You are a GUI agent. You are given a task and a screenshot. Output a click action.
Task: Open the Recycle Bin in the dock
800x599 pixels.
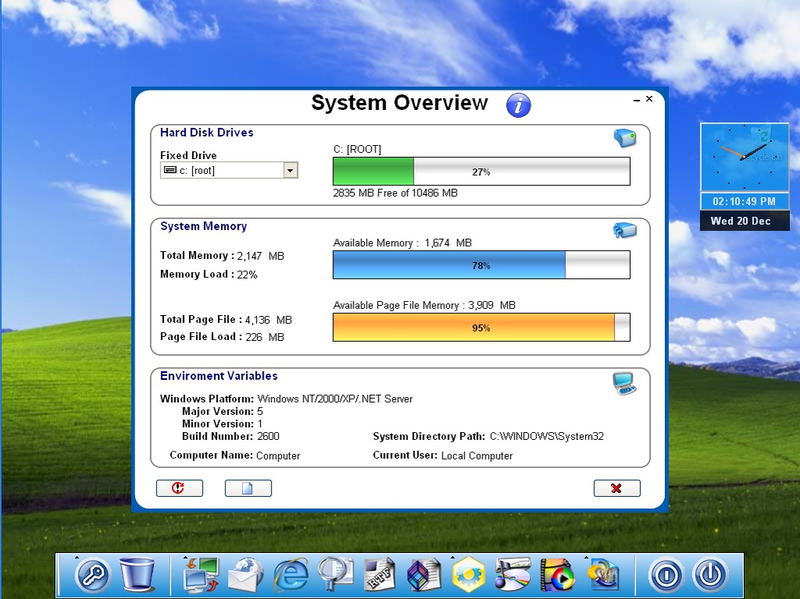pos(137,575)
